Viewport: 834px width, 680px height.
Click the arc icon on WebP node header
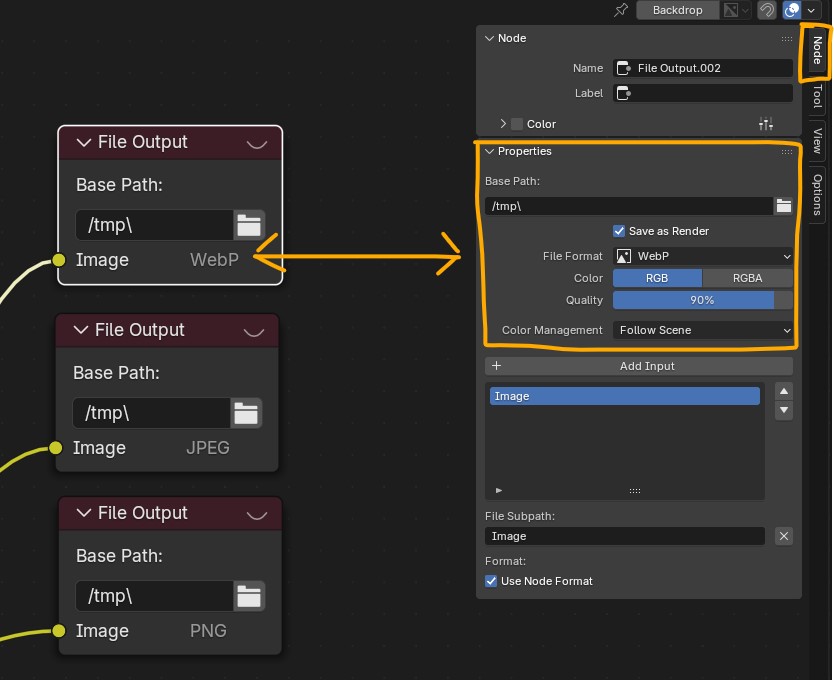point(257,144)
